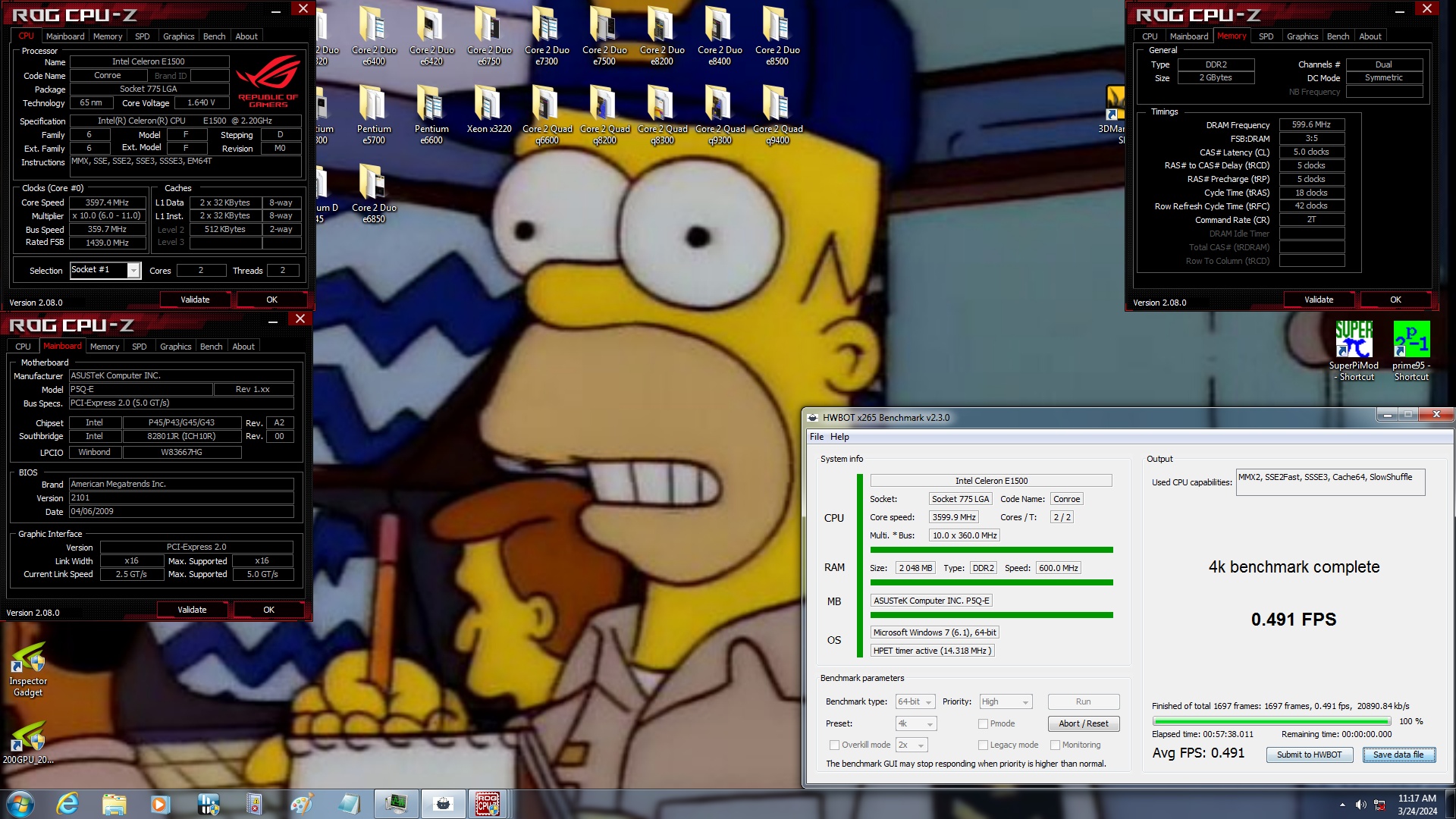
Task: Open the Pentium e6600 folder
Action: [x=431, y=115]
